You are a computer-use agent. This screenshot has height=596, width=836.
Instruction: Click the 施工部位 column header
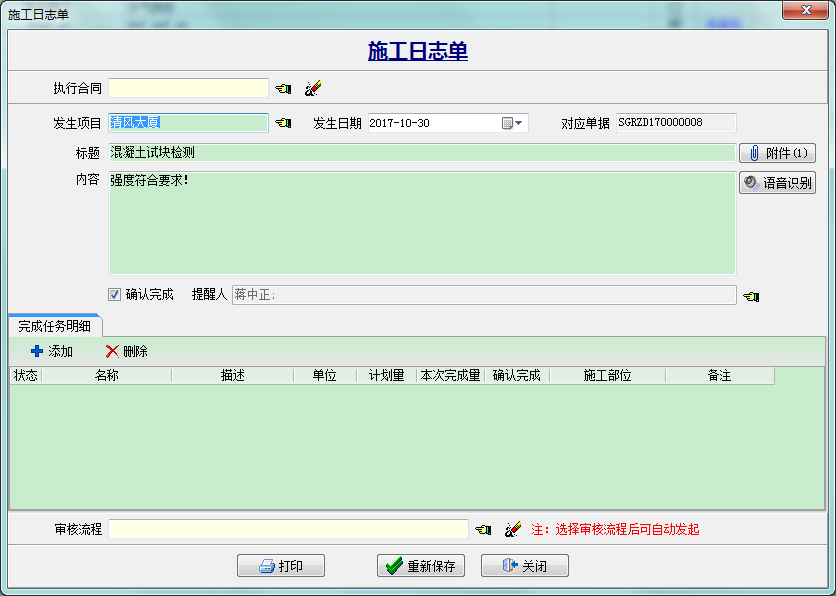click(607, 376)
